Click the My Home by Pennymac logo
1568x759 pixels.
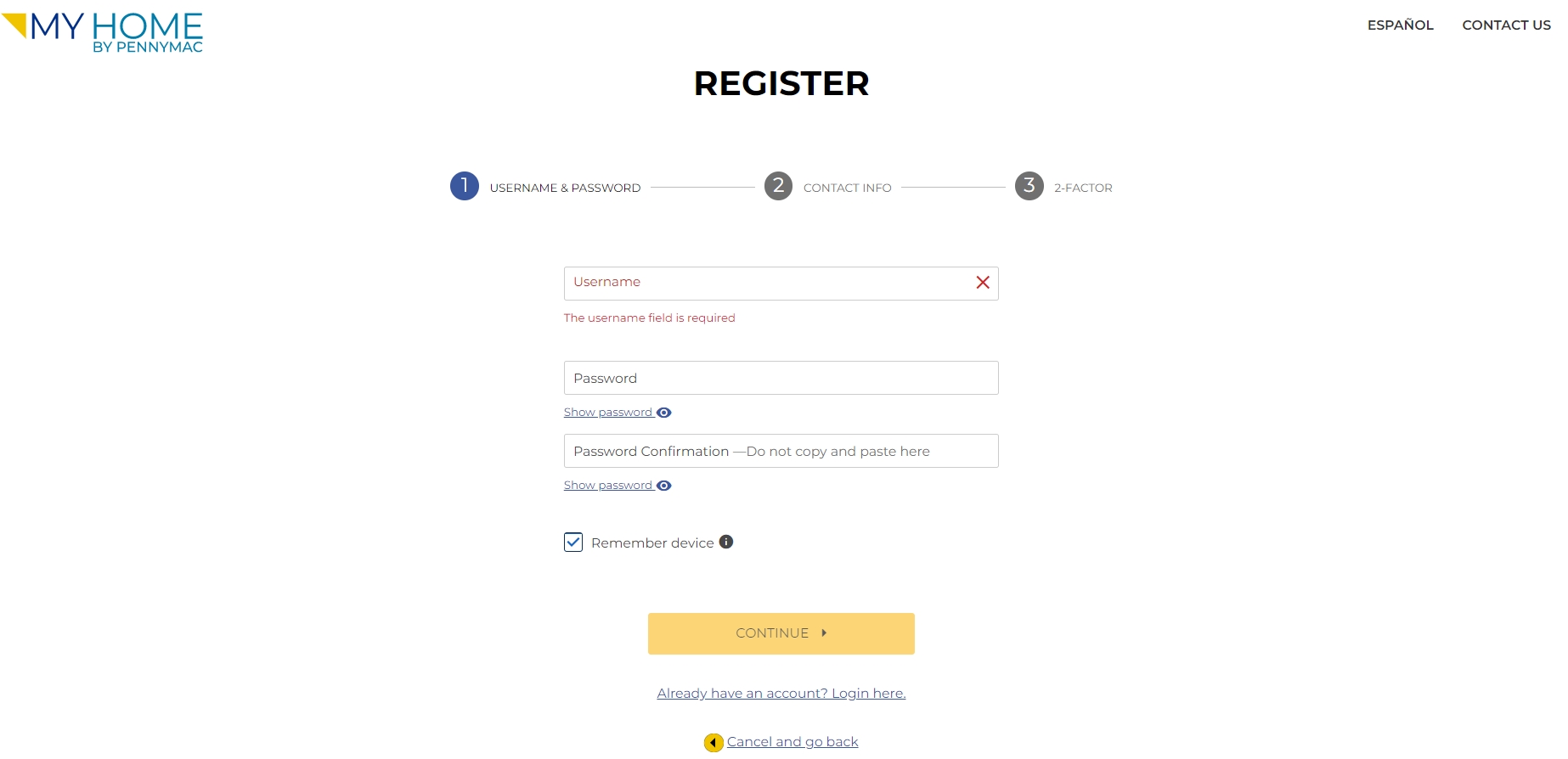102,31
